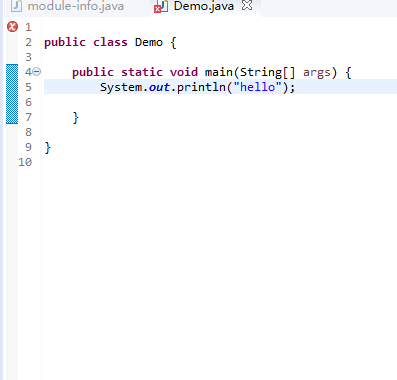Click the static keyword on line 4
This screenshot has width=397, height=380.
pos(142,72)
